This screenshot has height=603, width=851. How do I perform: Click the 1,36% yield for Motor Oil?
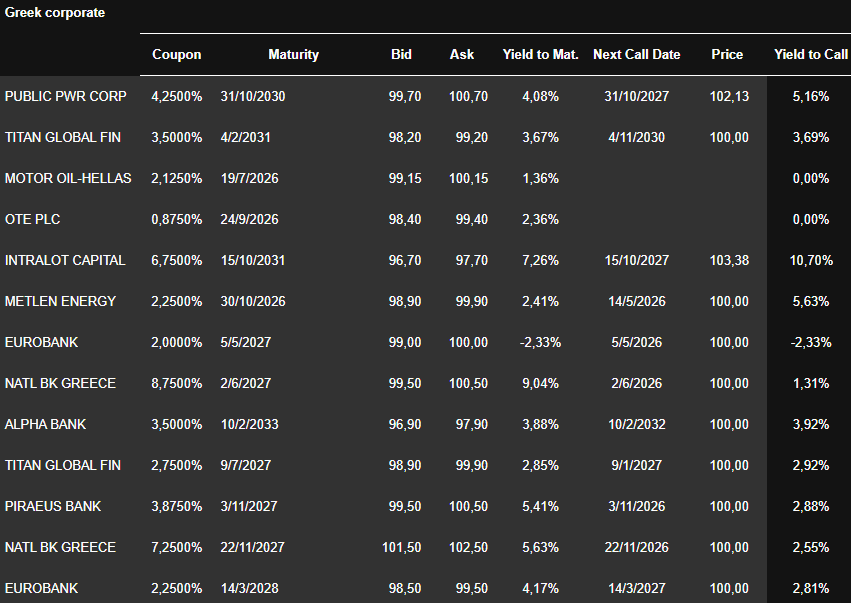point(541,178)
